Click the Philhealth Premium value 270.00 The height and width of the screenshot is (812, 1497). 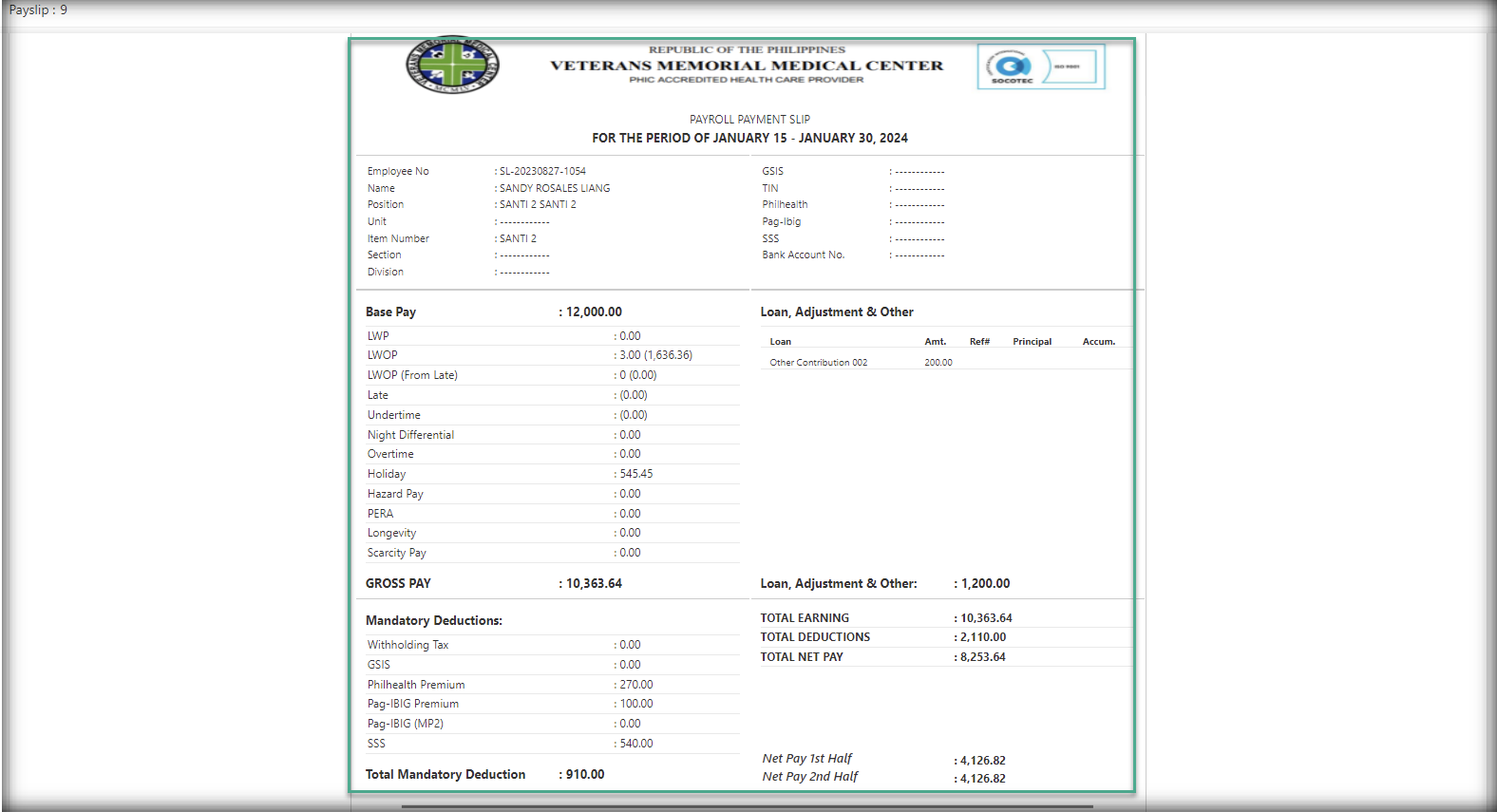coord(636,685)
